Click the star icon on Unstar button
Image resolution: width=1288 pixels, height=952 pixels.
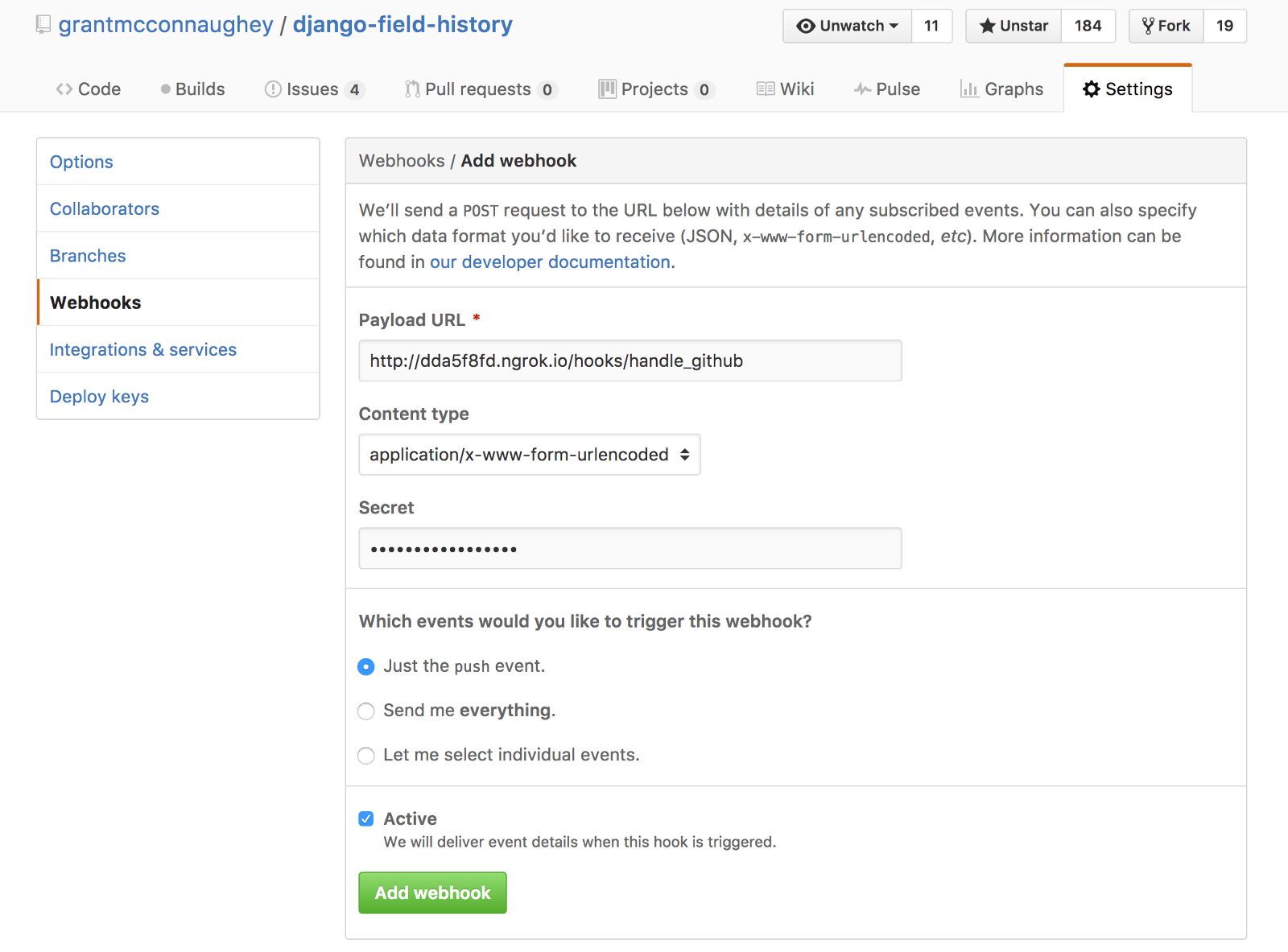(x=987, y=26)
